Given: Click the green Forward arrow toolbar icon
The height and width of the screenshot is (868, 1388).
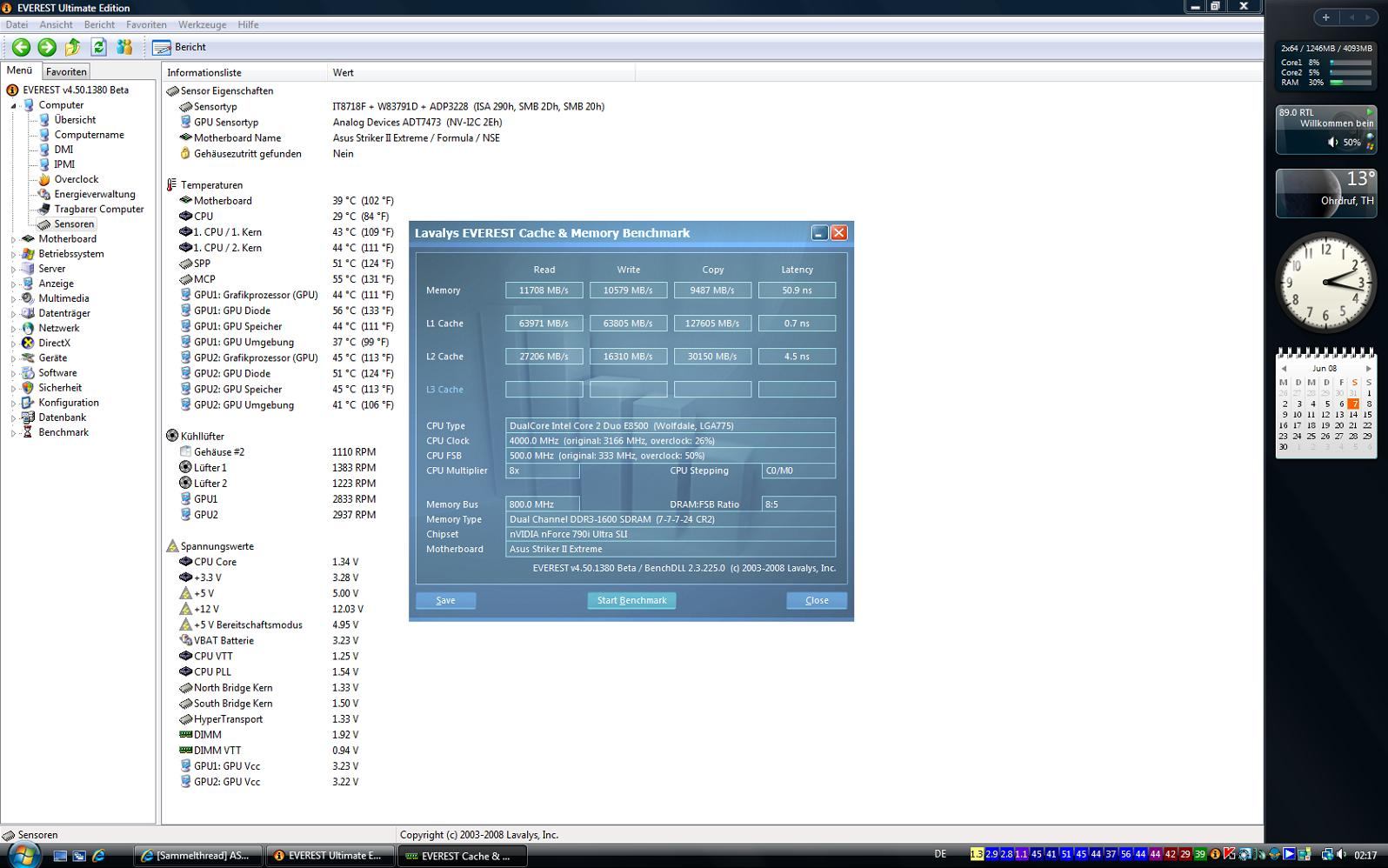Looking at the screenshot, I should click(x=47, y=48).
